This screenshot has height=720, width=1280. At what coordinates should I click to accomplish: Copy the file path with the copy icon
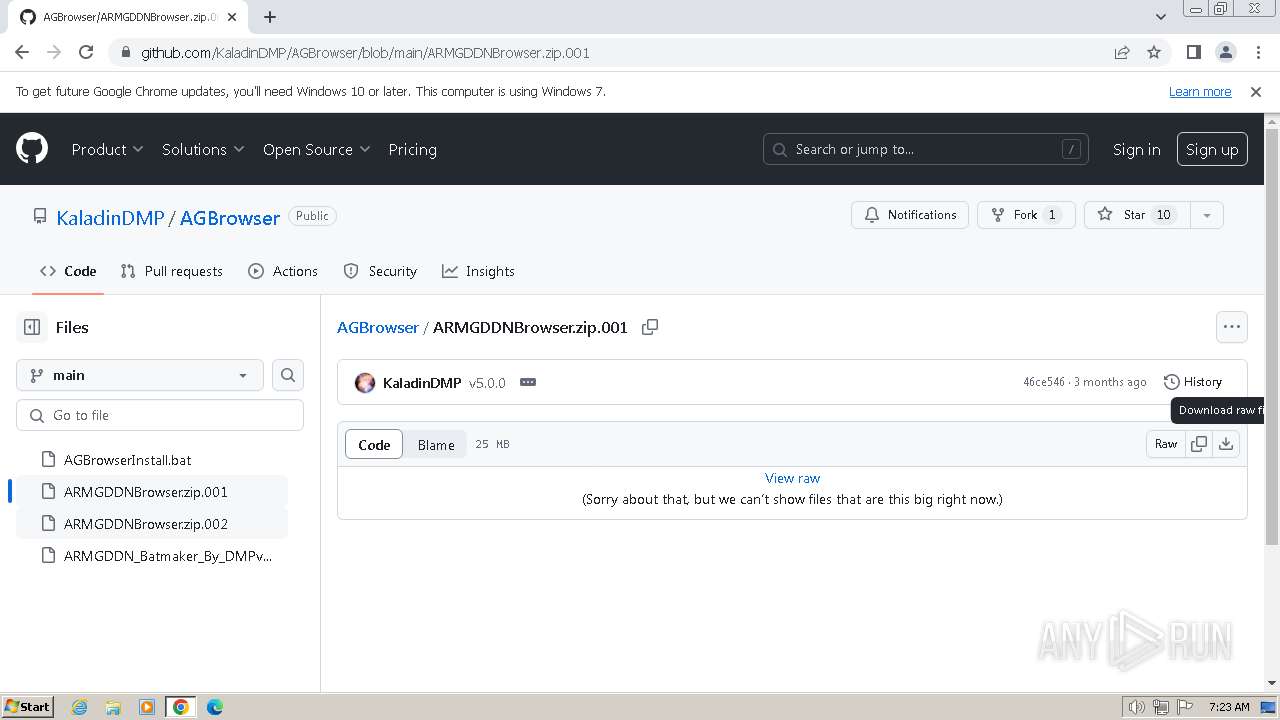point(650,327)
